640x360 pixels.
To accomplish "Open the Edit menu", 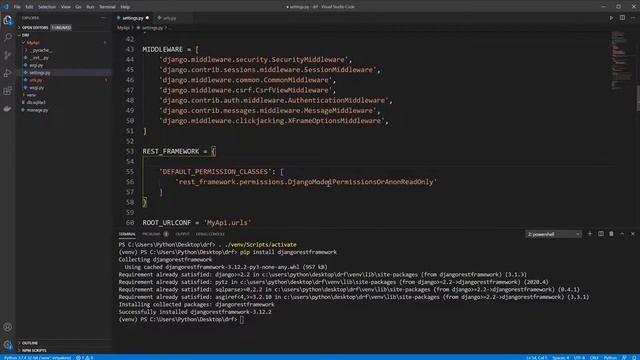I will [29, 7].
